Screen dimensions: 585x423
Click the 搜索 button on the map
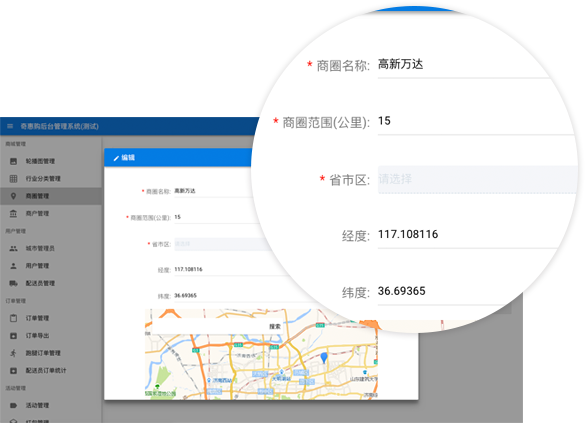tap(275, 326)
